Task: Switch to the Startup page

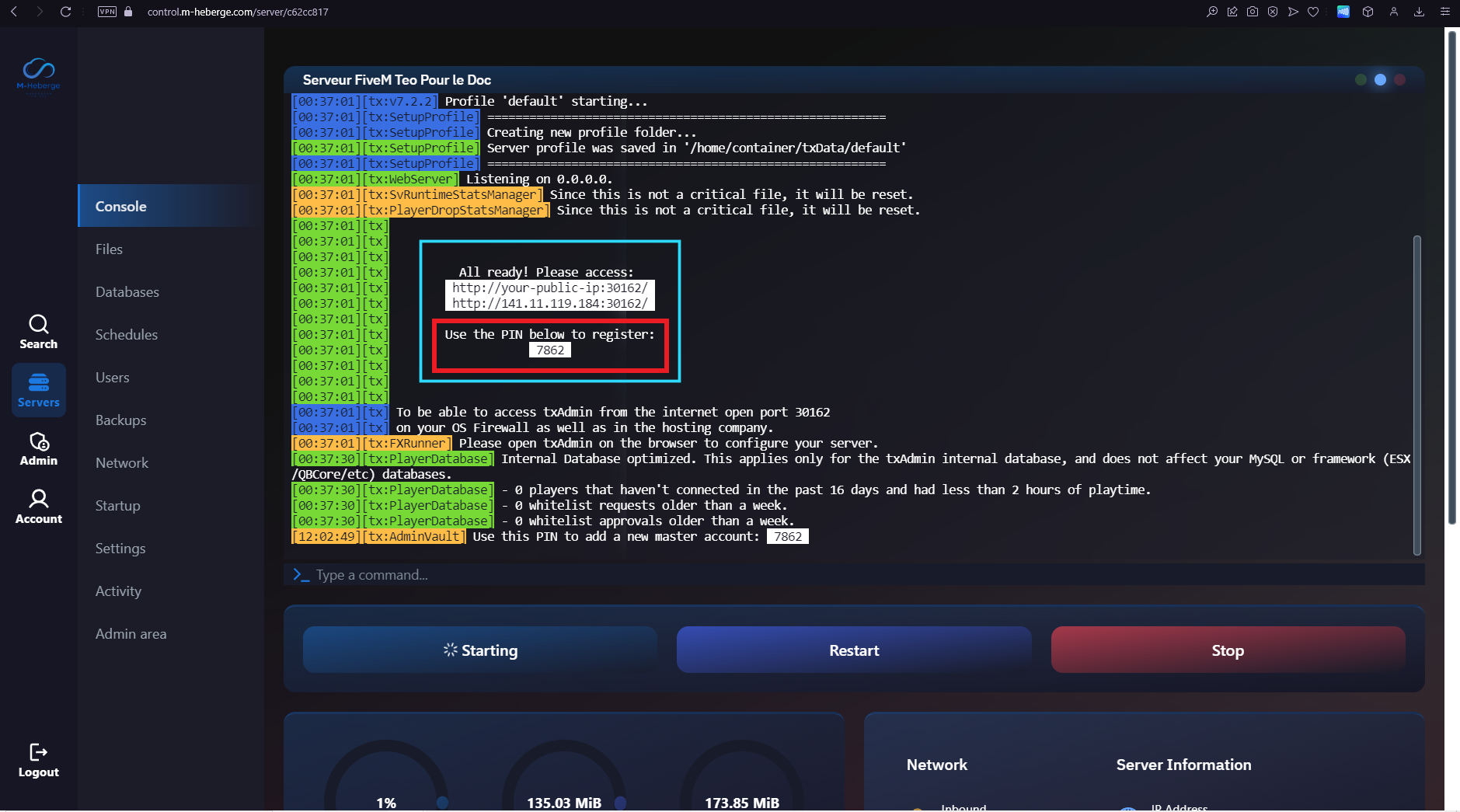Action: [117, 506]
